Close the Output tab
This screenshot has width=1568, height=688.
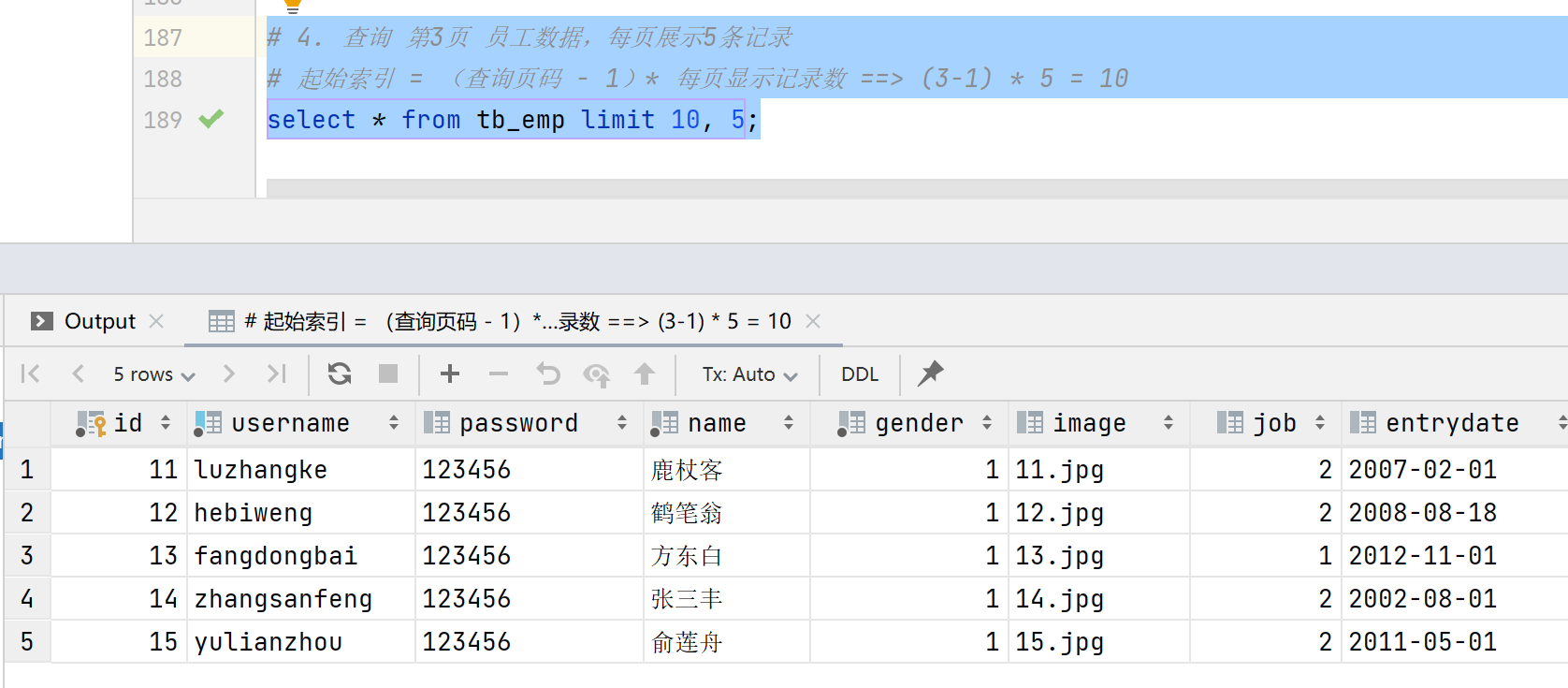(x=156, y=321)
